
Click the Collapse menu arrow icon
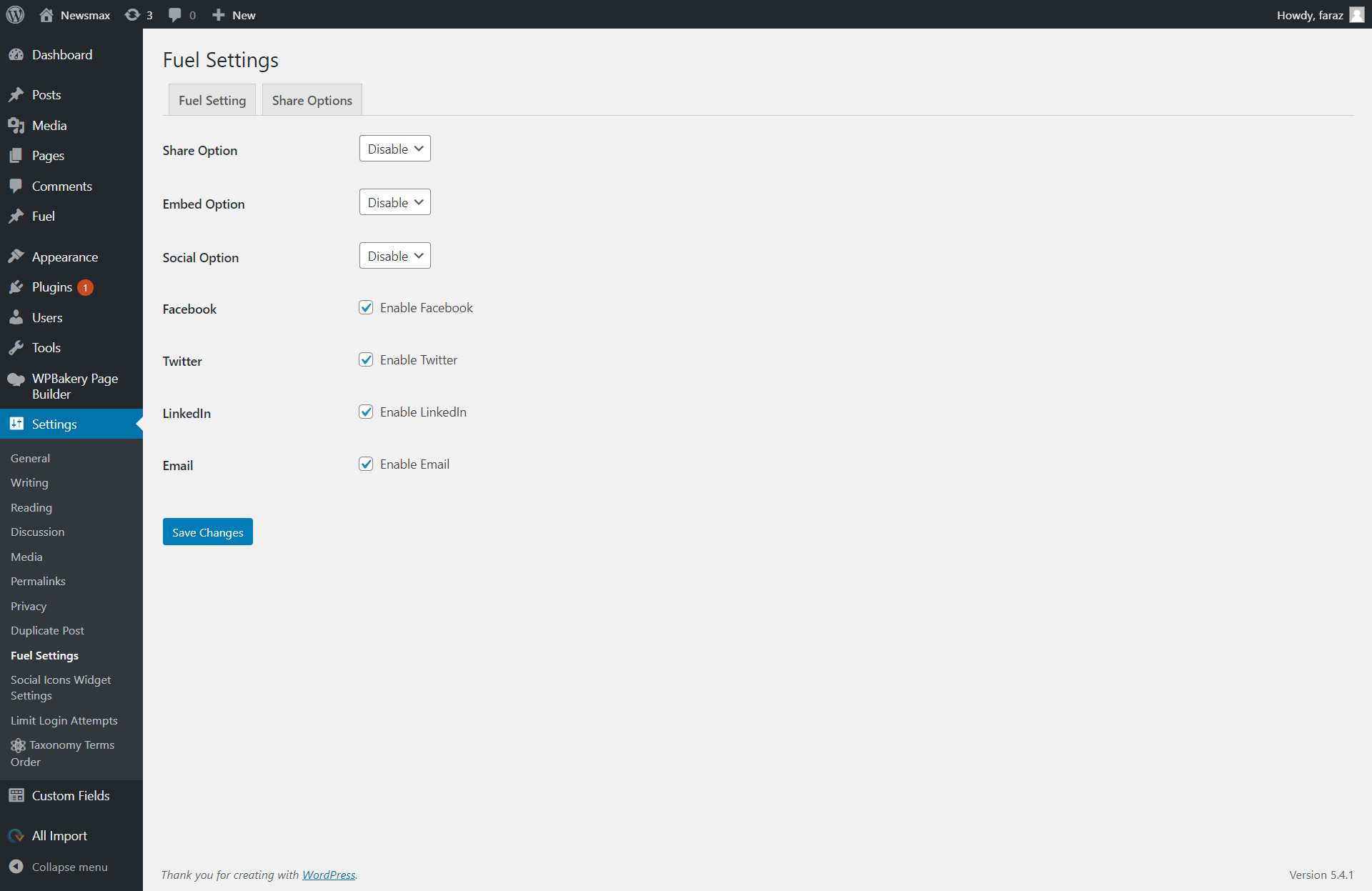[16, 867]
